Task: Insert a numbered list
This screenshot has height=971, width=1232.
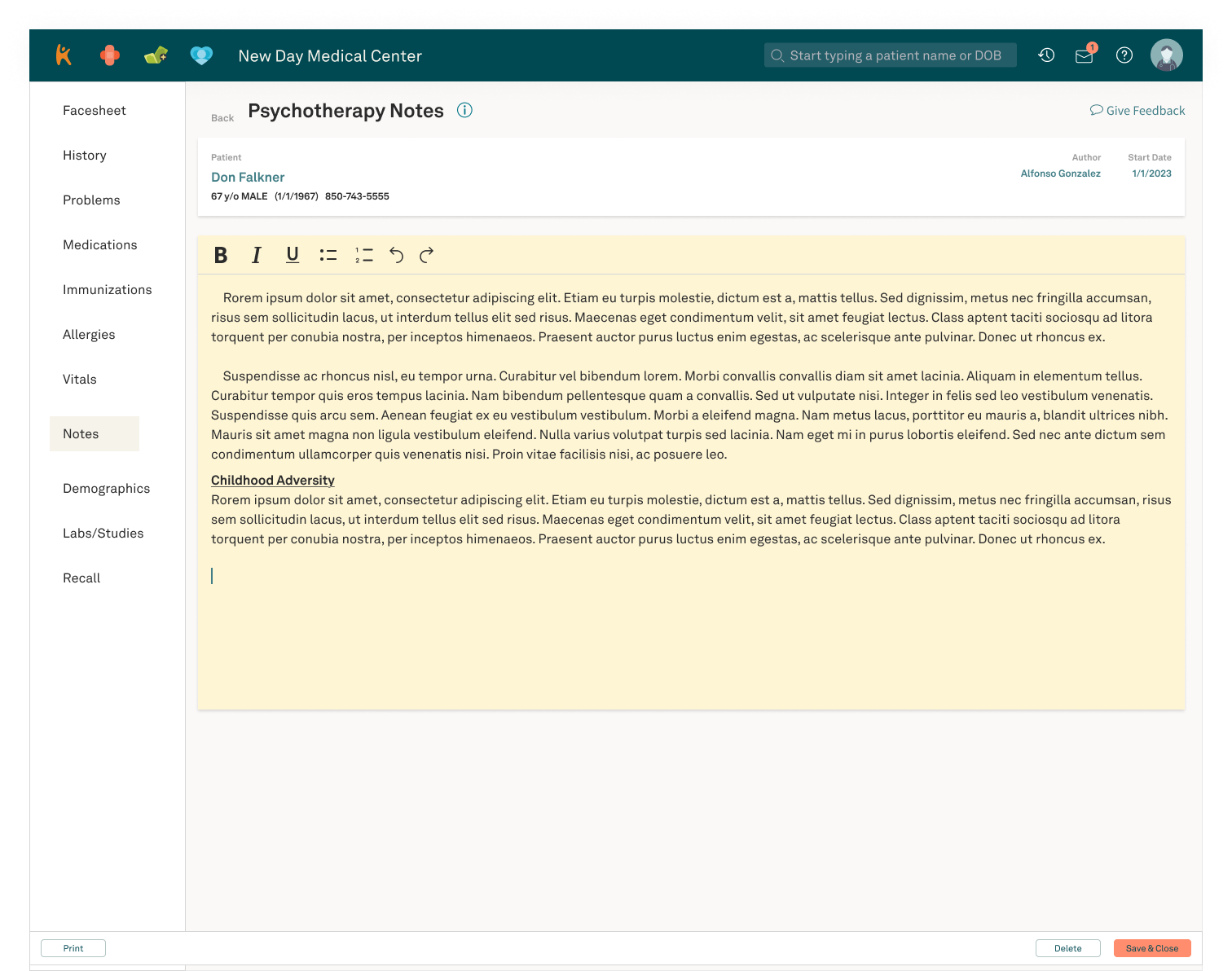Action: point(363,255)
